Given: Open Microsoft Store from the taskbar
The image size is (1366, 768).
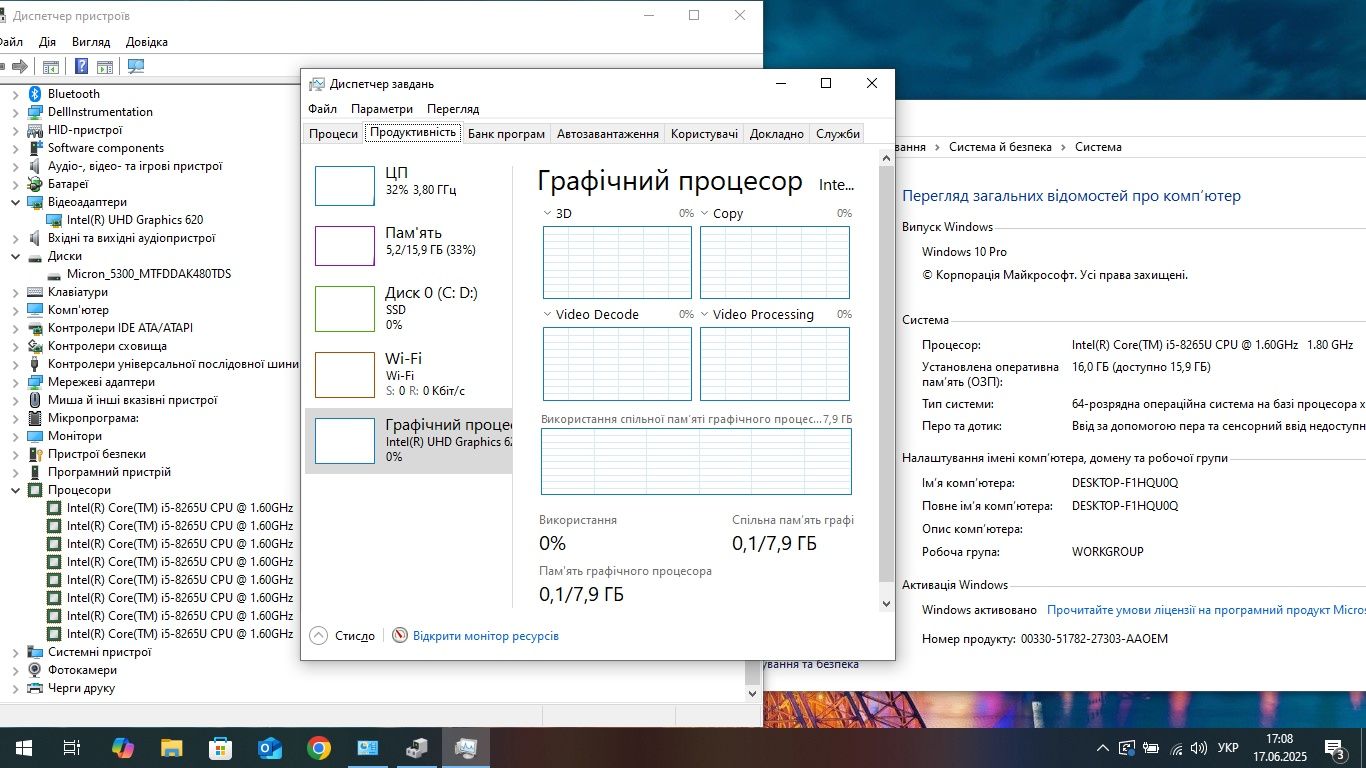Looking at the screenshot, I should (221, 748).
